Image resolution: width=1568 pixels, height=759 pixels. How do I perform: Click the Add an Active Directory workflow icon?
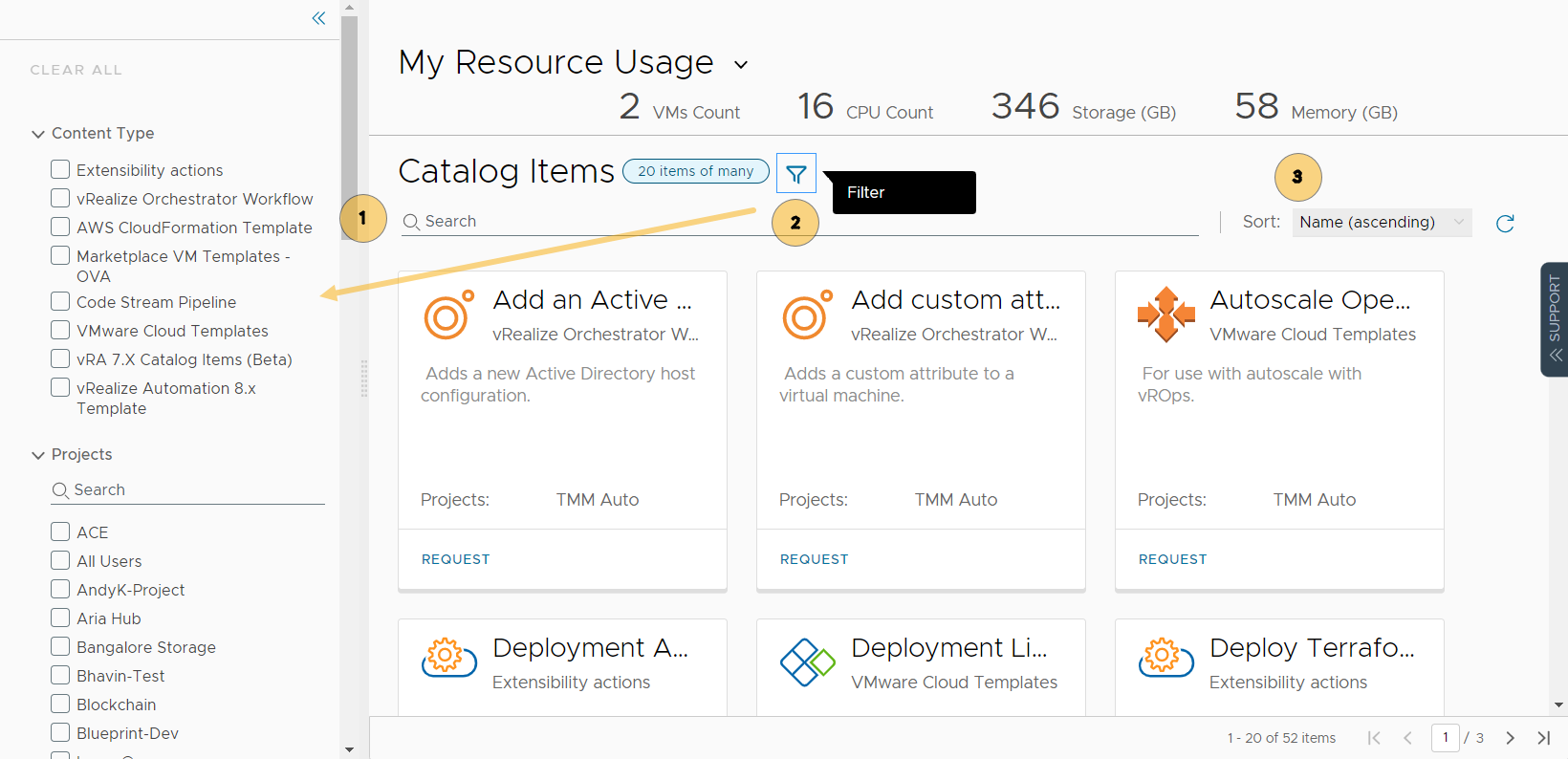[448, 315]
